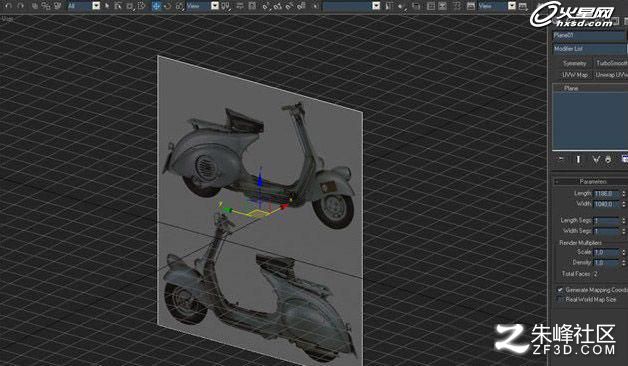Click the Density multiplier field

[x=606, y=263]
